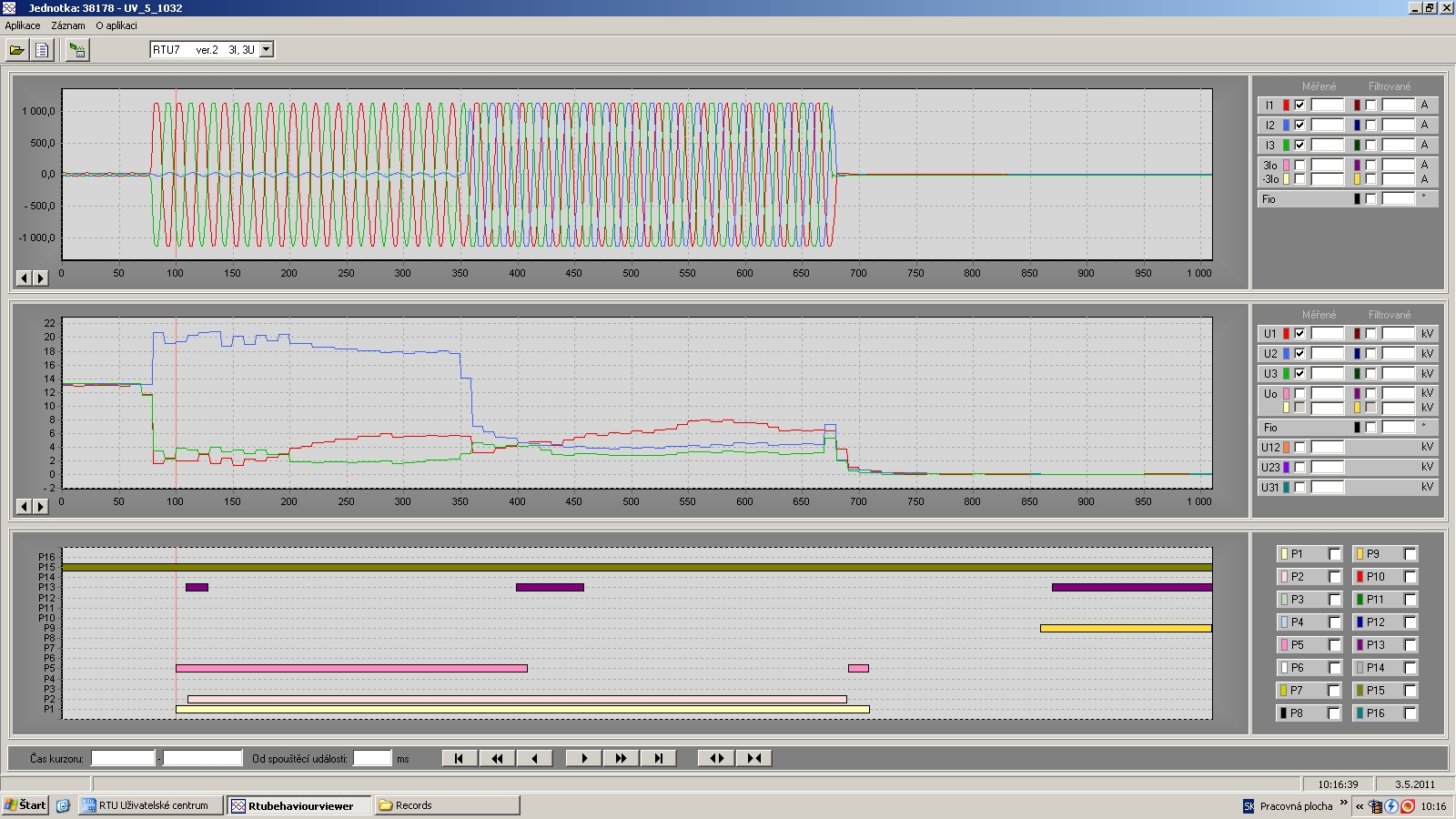Click the fast rewind double-arrow button
Screen dimensions: 1456x819
click(497, 758)
